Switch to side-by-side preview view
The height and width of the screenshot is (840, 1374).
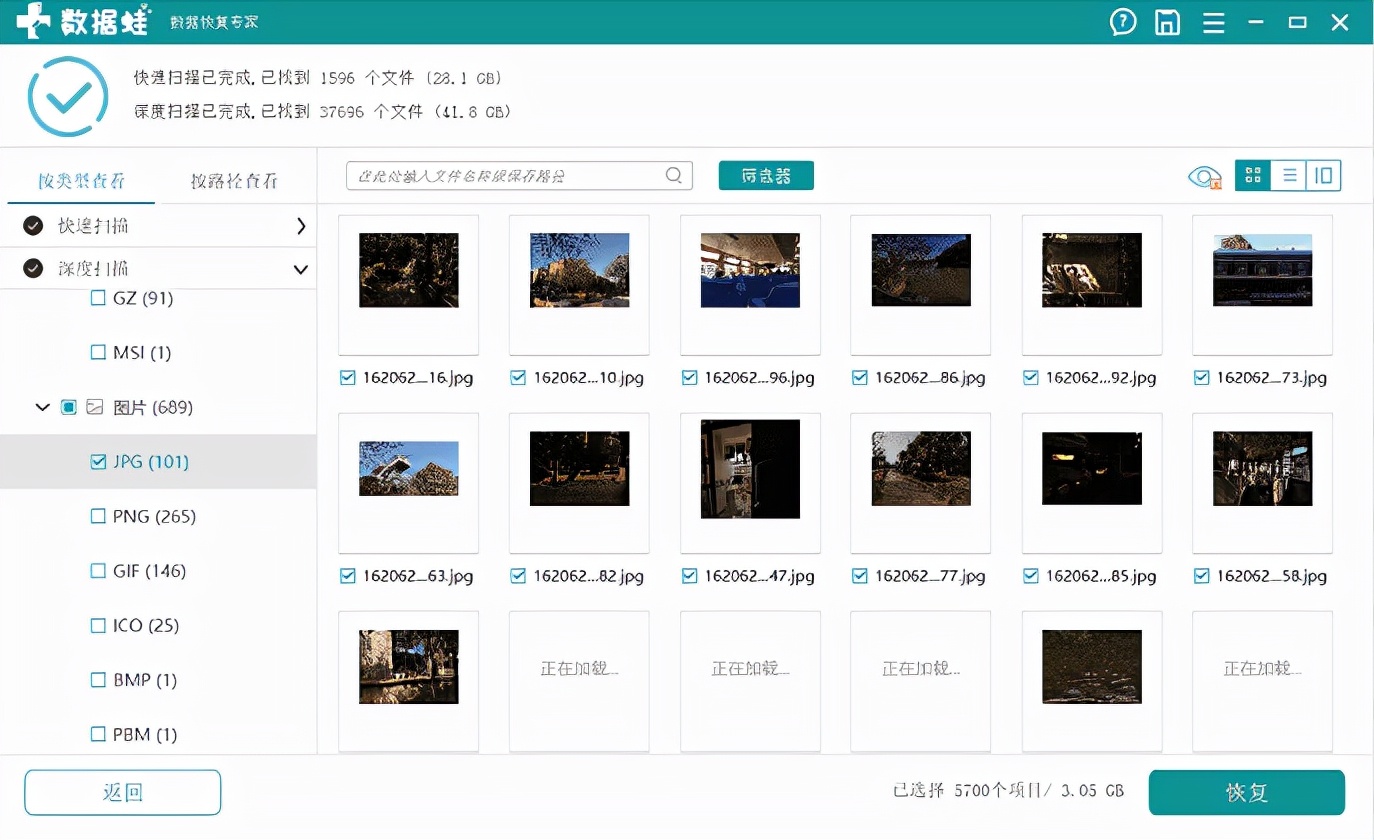click(x=1322, y=175)
